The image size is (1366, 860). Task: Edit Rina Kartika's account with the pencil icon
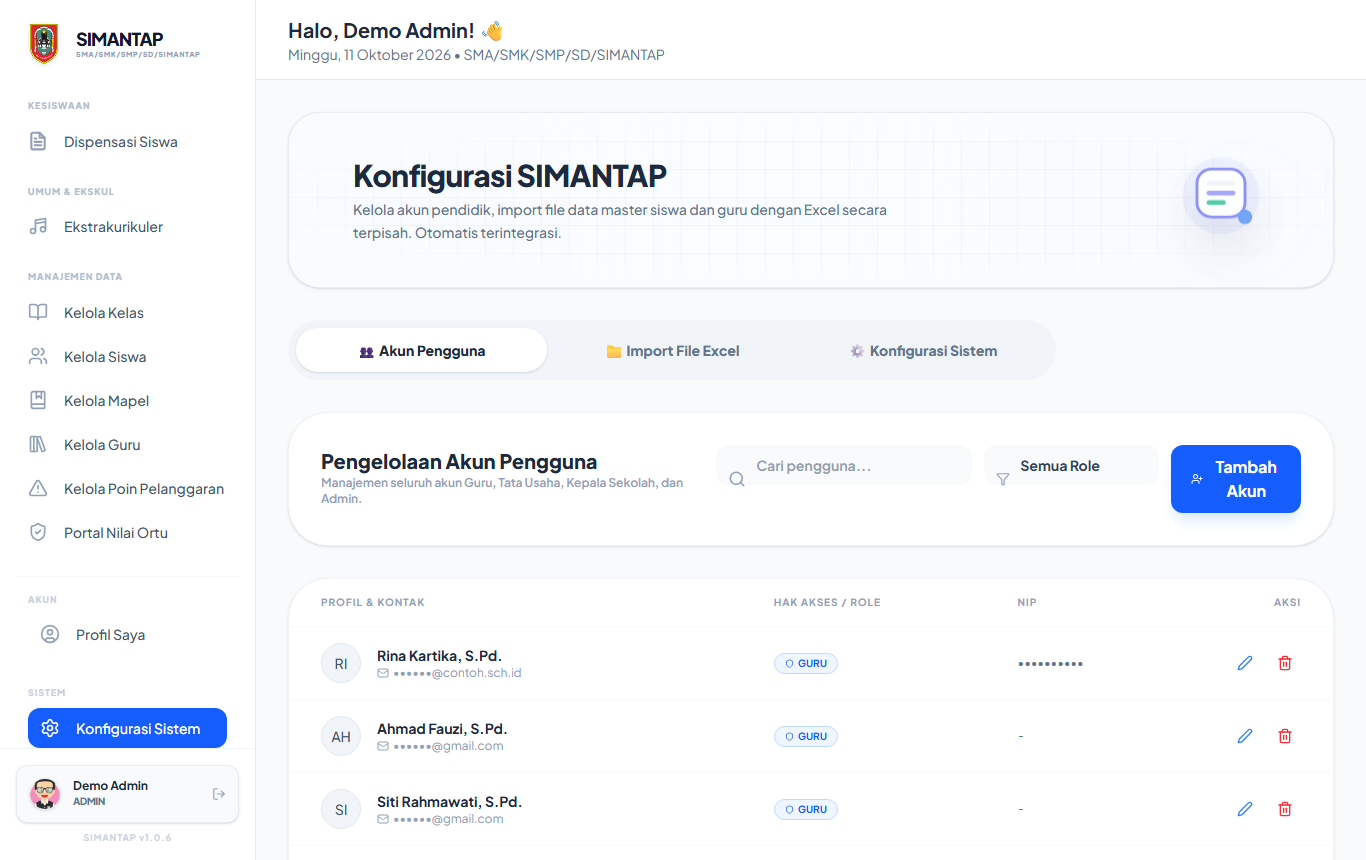coord(1245,663)
